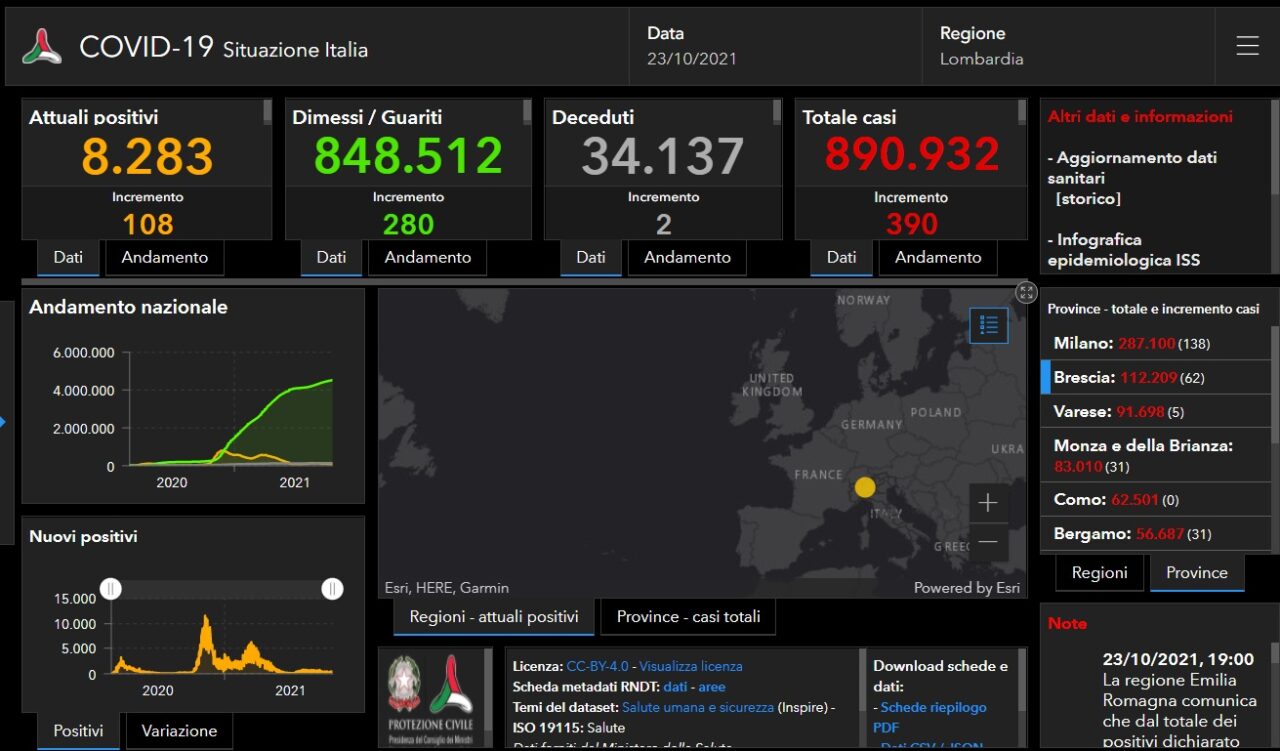Show Province - casi totali map tab

pos(688,617)
